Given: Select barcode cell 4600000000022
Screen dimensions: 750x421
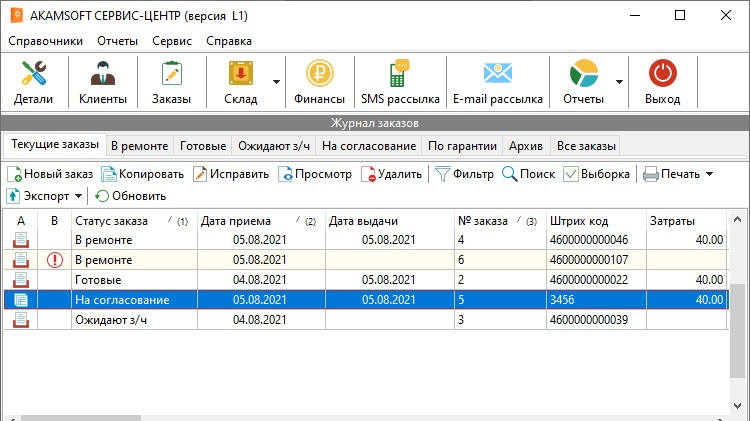Looking at the screenshot, I should point(596,280).
